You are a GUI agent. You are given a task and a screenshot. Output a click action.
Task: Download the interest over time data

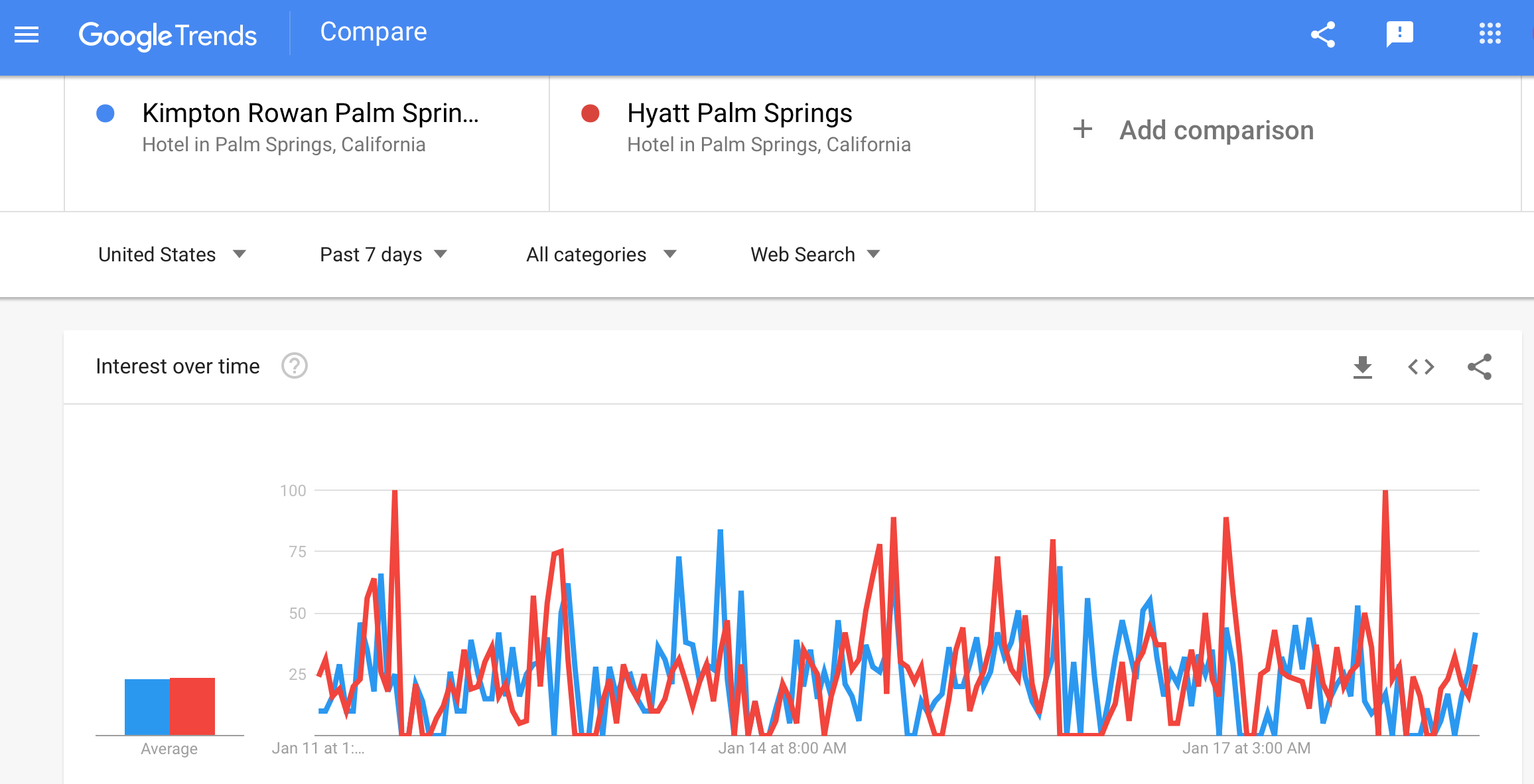click(x=1362, y=367)
